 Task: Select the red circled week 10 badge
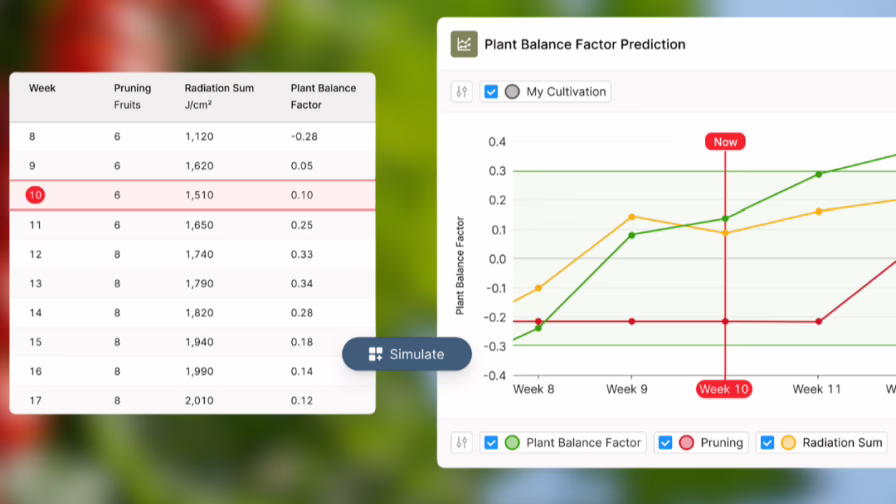(x=35, y=195)
